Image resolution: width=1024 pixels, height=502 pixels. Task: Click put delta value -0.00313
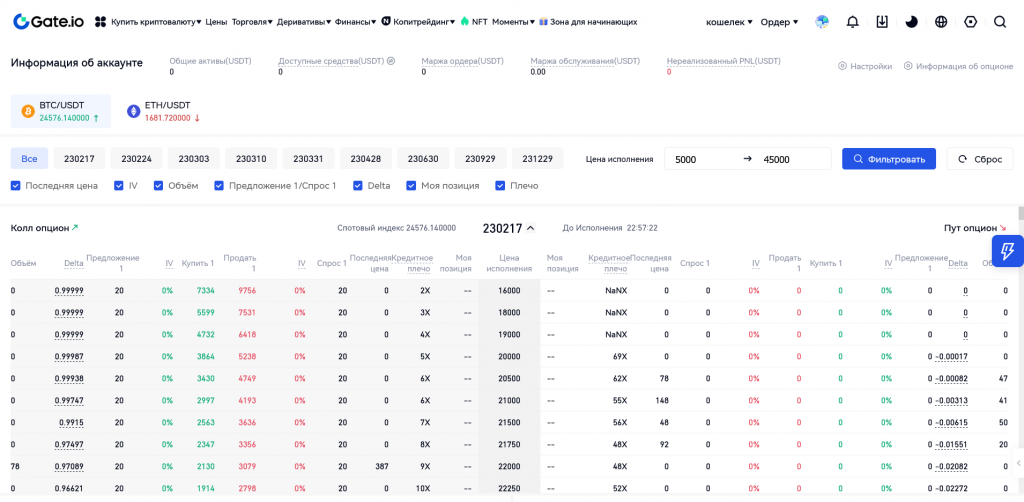click(x=951, y=401)
